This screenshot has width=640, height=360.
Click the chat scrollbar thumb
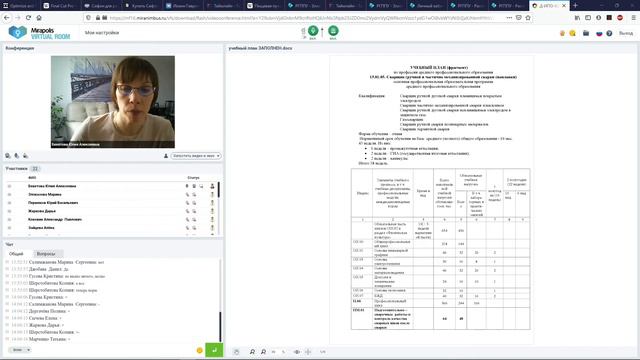coord(220,327)
